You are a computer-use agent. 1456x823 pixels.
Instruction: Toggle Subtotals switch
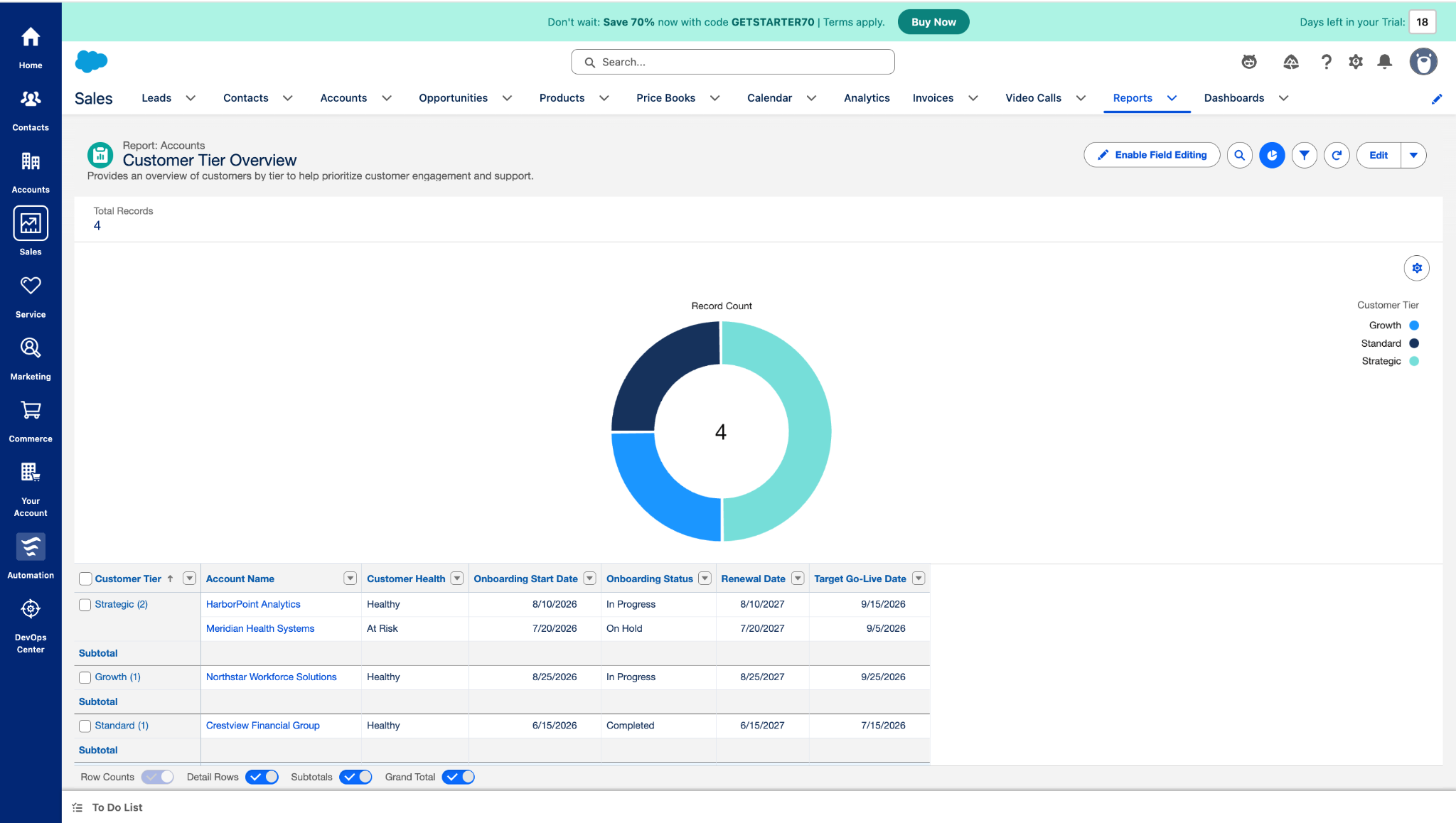point(355,777)
